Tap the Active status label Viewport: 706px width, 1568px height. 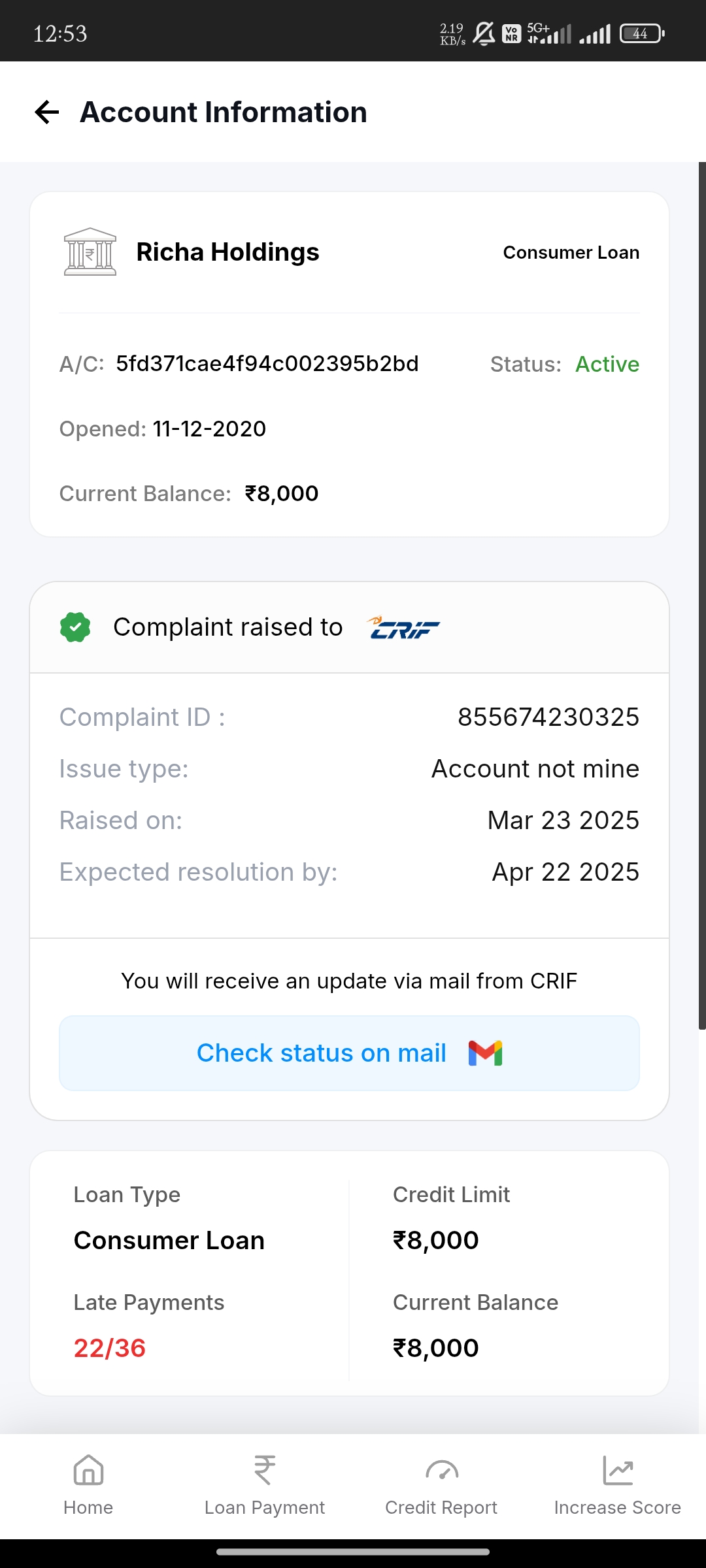[607, 365]
